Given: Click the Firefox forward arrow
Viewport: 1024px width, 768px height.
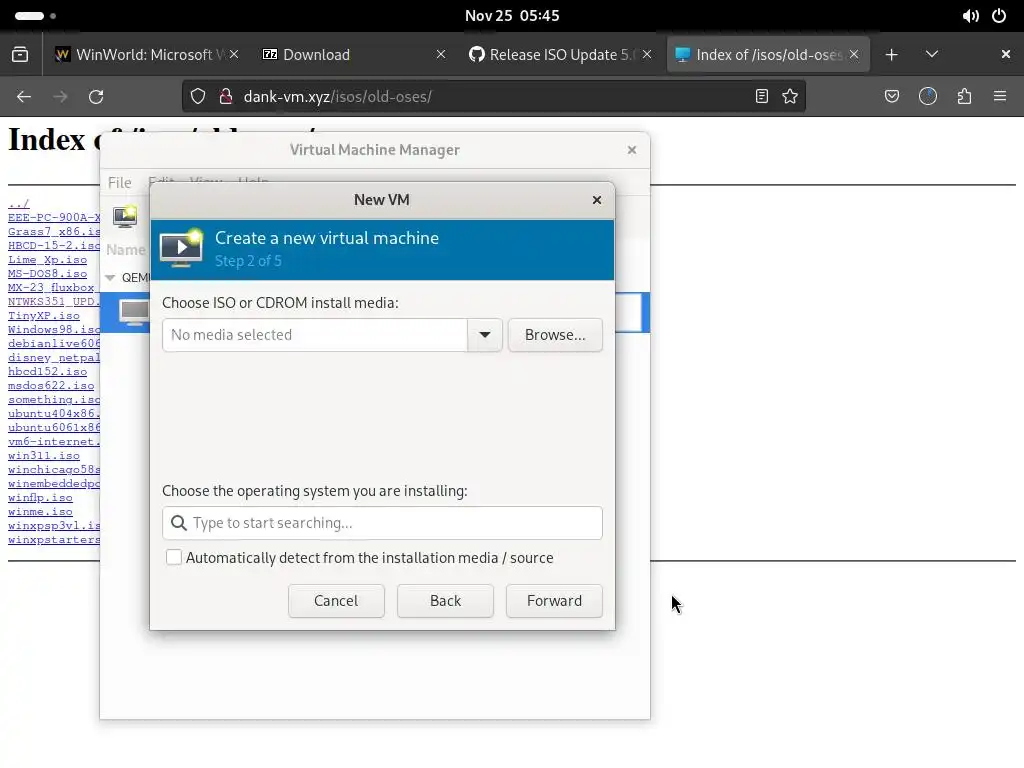Looking at the screenshot, I should point(60,97).
